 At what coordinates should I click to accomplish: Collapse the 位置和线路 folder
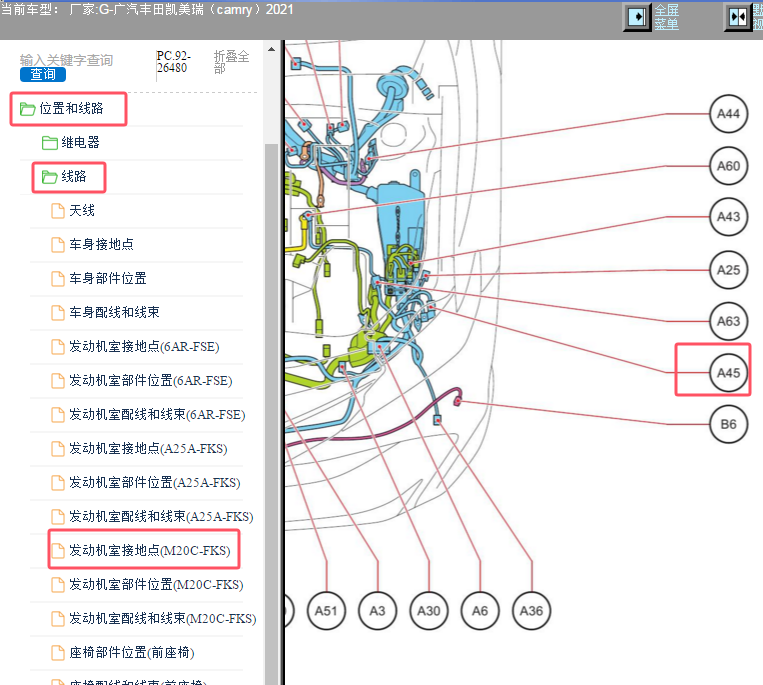pos(71,108)
